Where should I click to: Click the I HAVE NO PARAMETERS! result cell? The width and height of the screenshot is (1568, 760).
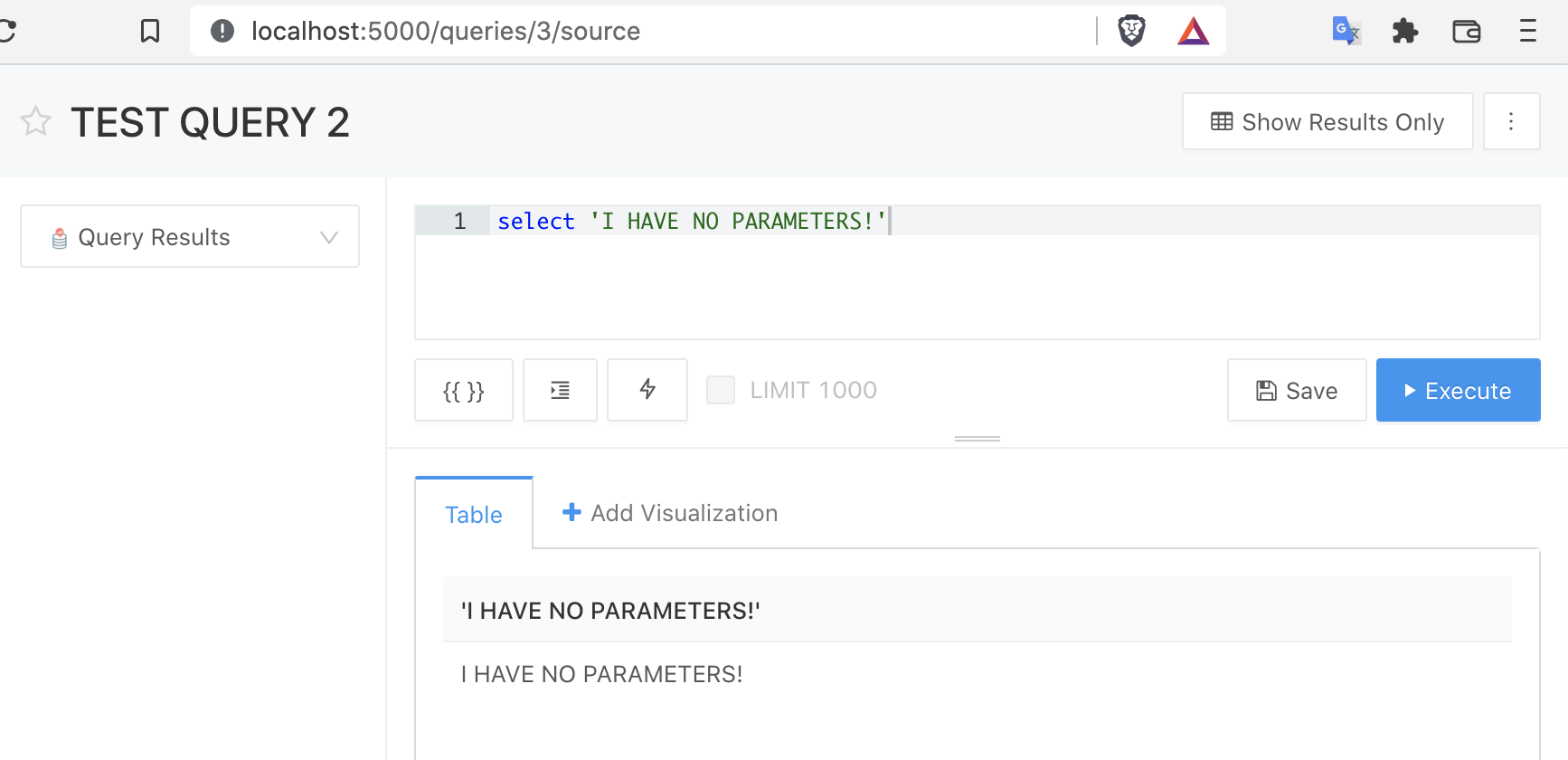click(x=978, y=674)
